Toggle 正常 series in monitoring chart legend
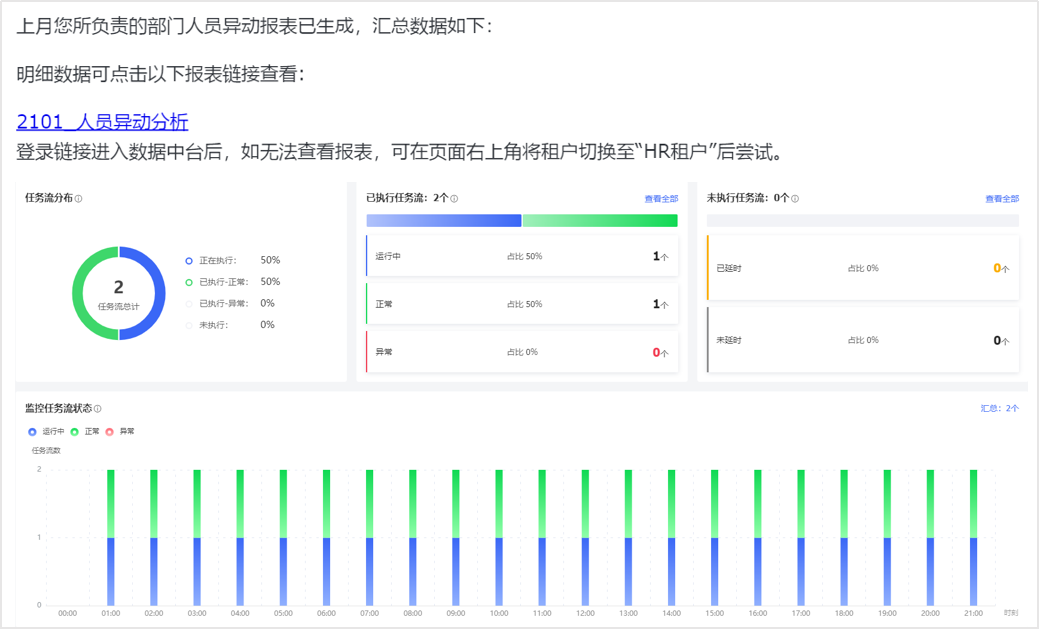The height and width of the screenshot is (629, 1039). coord(86,432)
